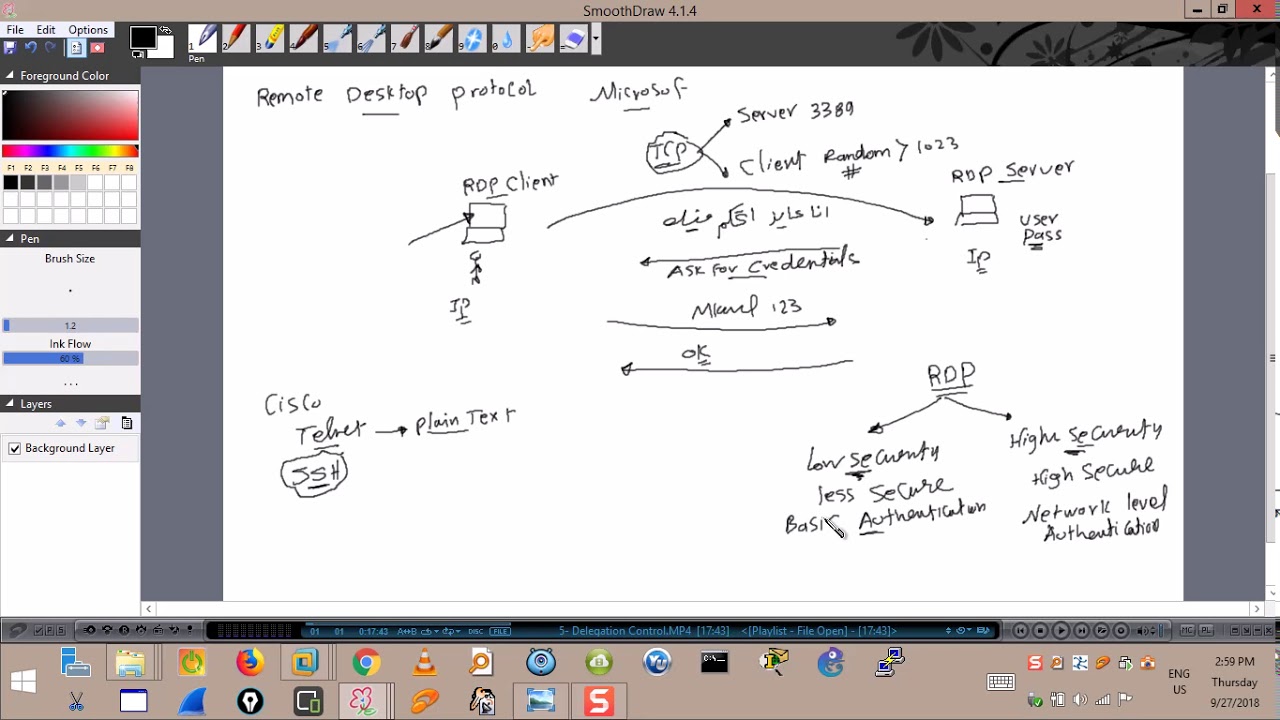Move the layer up with the arrow
Viewport: 1280px width, 720px height.
tap(60, 423)
